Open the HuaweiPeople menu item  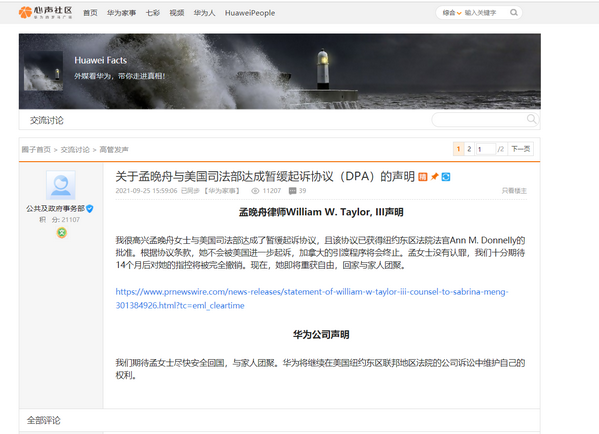coord(250,13)
